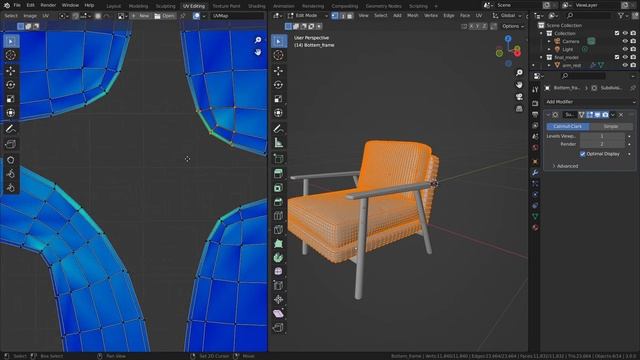Select the Shear tool
Screen dimensions: 640x360
(278, 313)
